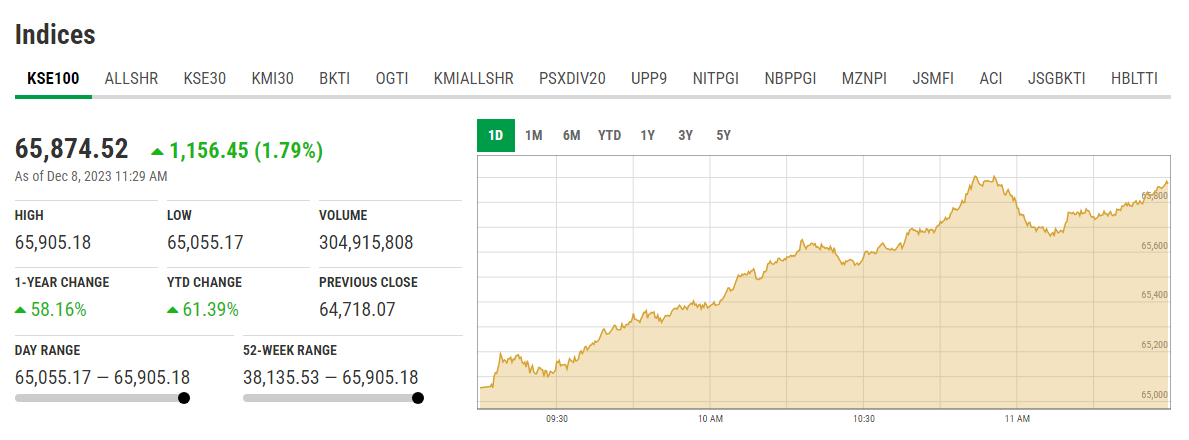
Task: View the KMIALLSHR index tab
Action: tap(473, 78)
